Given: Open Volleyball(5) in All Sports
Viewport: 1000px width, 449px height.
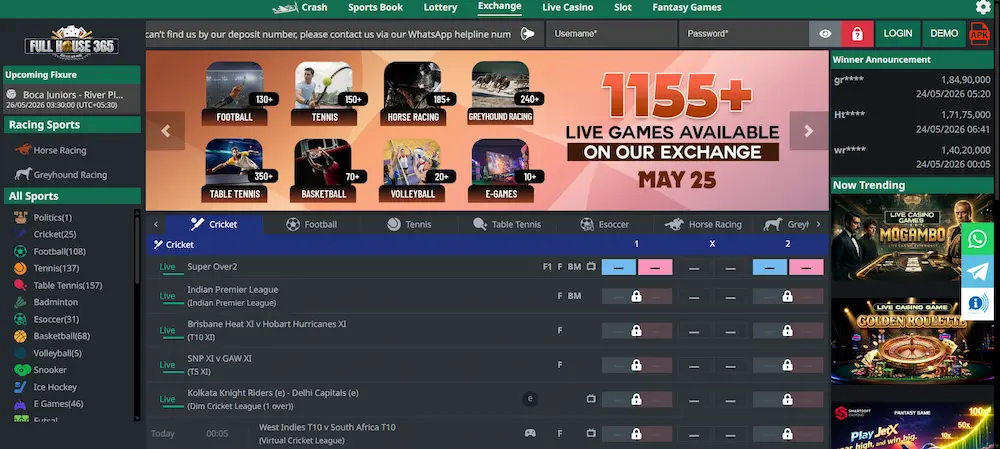Looking at the screenshot, I should (x=48, y=353).
